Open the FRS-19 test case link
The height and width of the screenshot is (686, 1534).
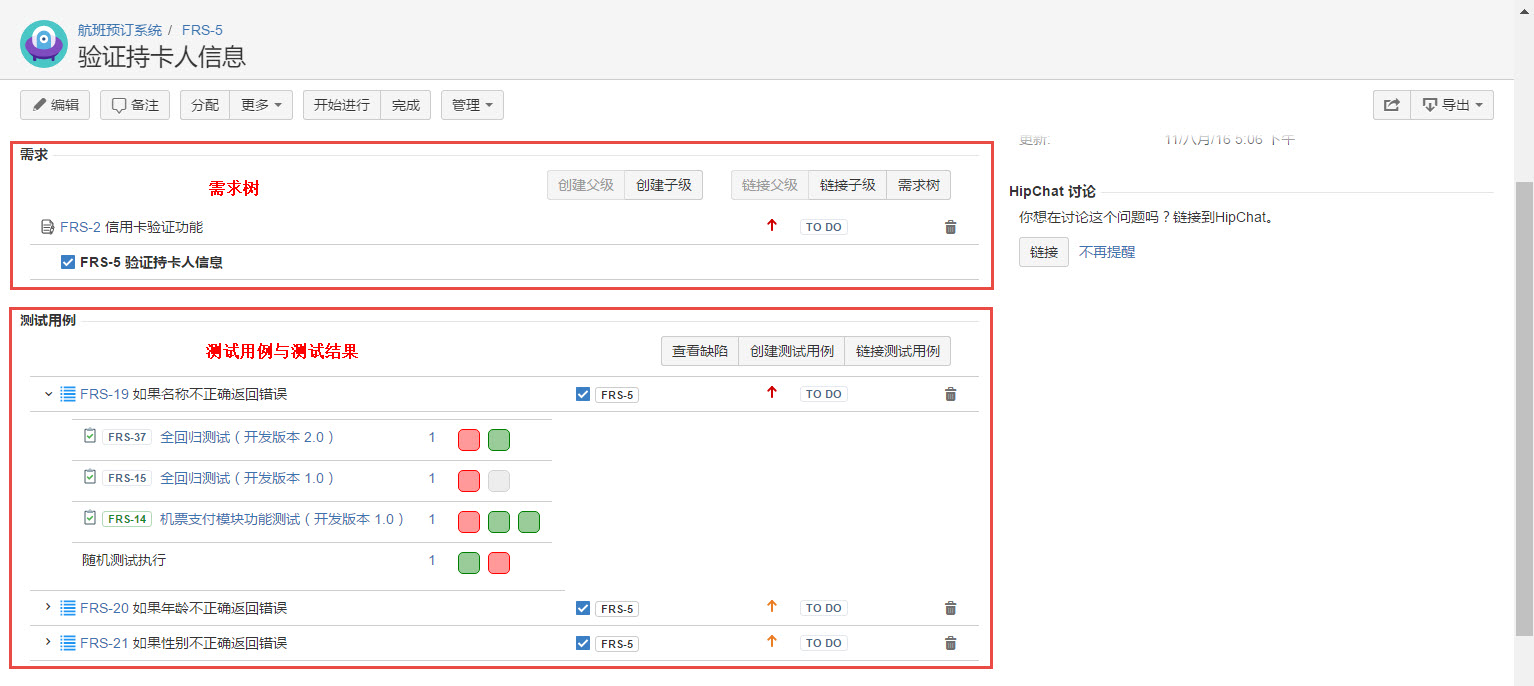pos(104,394)
